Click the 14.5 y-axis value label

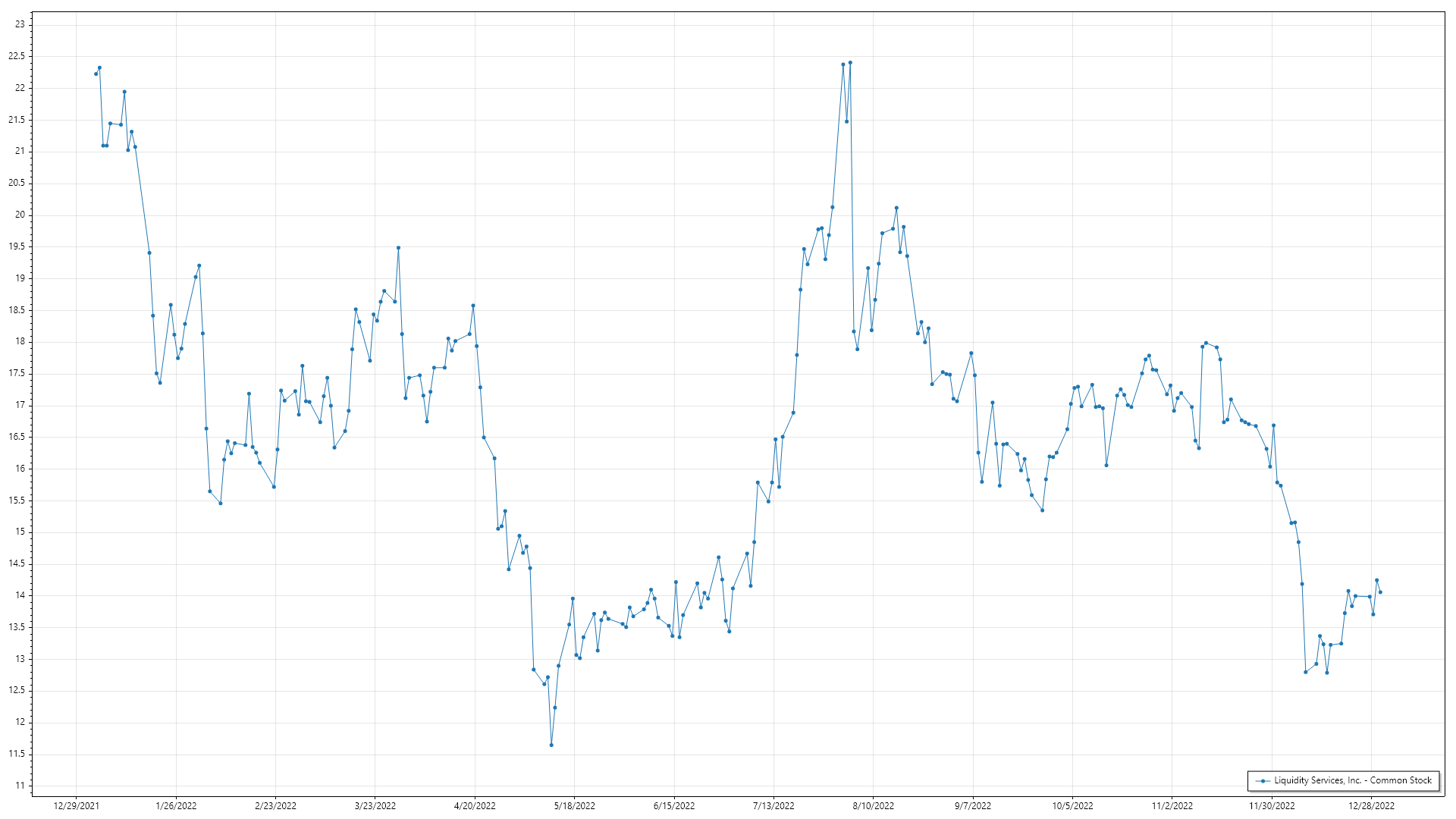[x=17, y=563]
